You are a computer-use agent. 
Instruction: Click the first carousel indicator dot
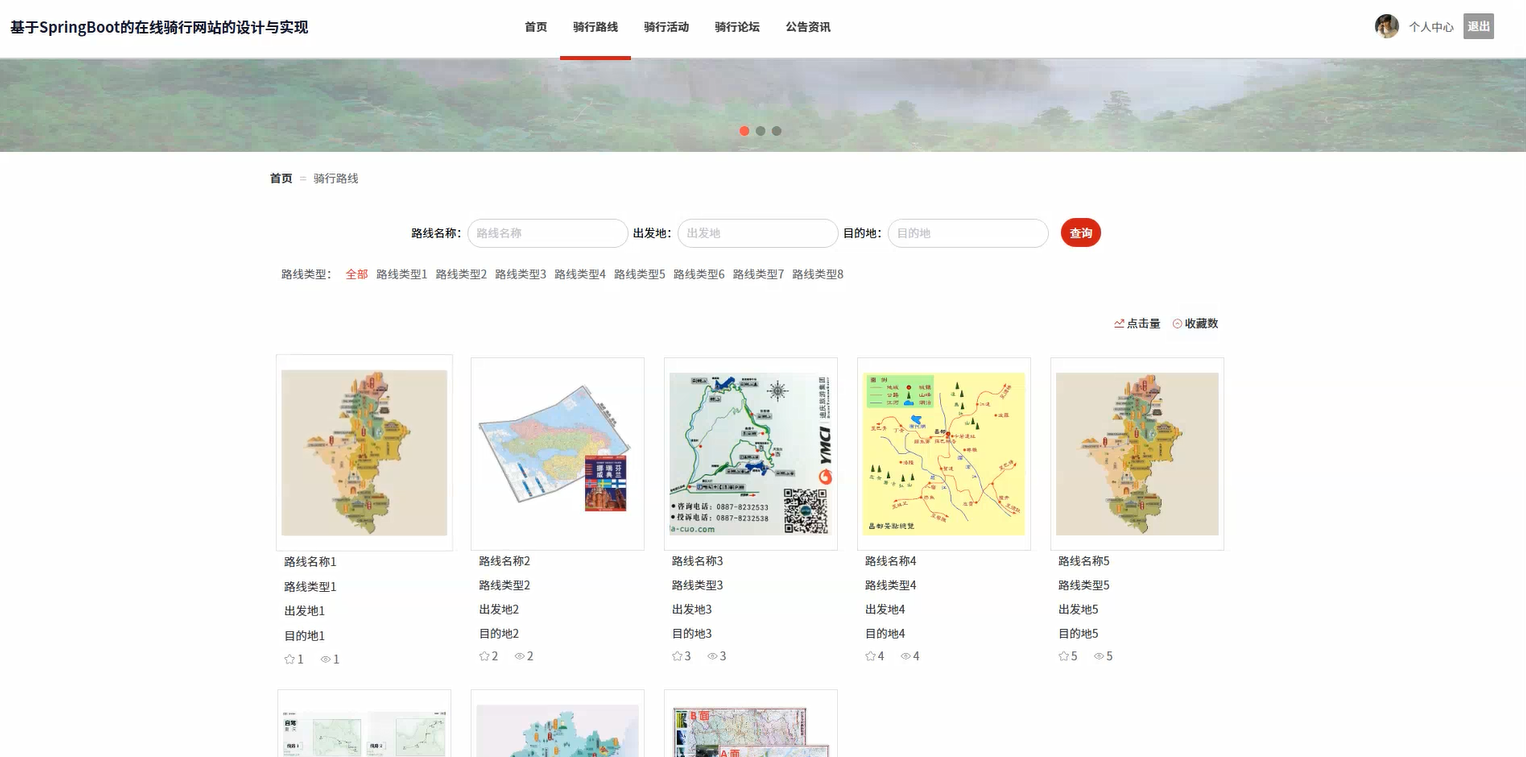pyautogui.click(x=744, y=130)
